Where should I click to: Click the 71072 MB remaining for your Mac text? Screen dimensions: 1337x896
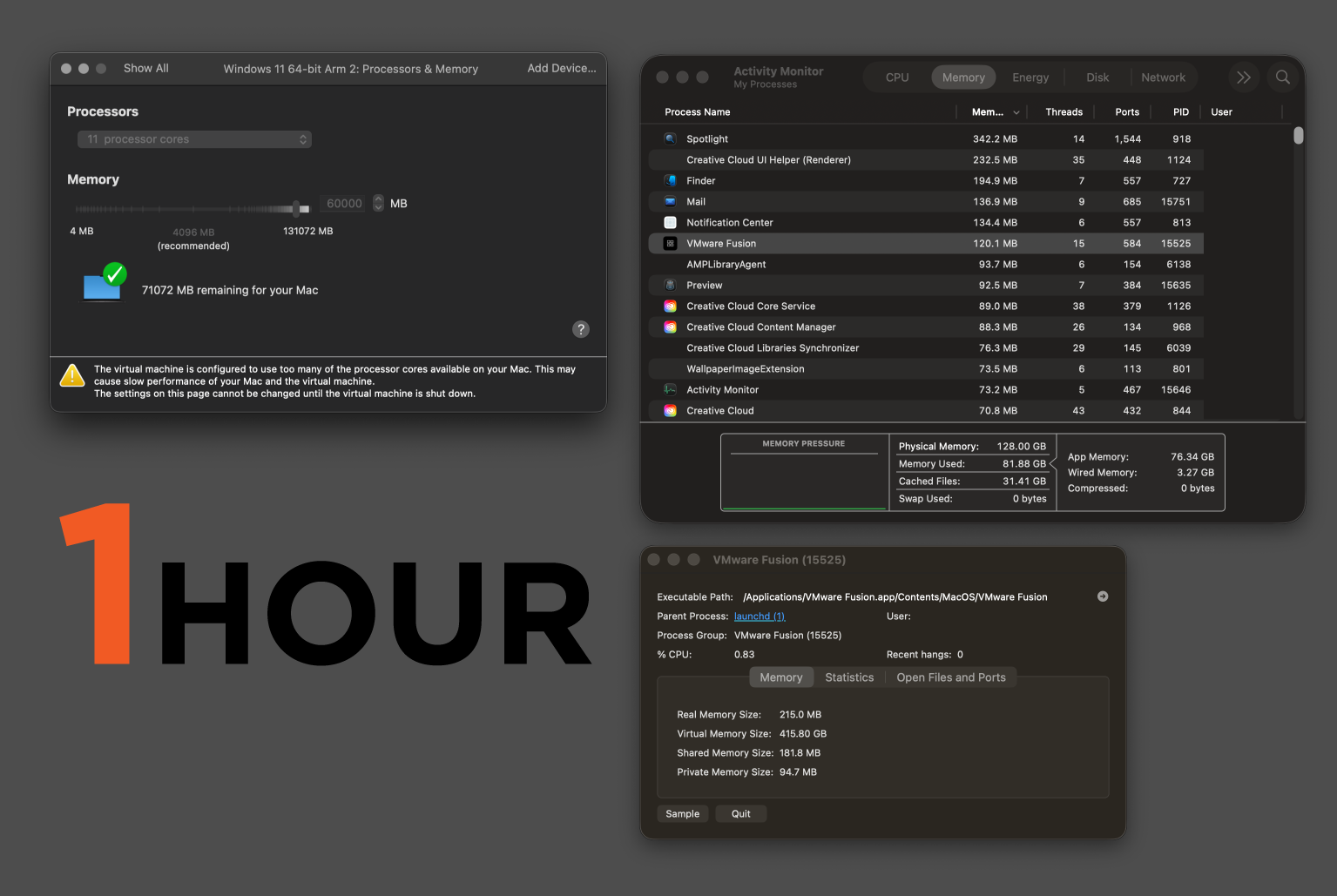pyautogui.click(x=230, y=290)
